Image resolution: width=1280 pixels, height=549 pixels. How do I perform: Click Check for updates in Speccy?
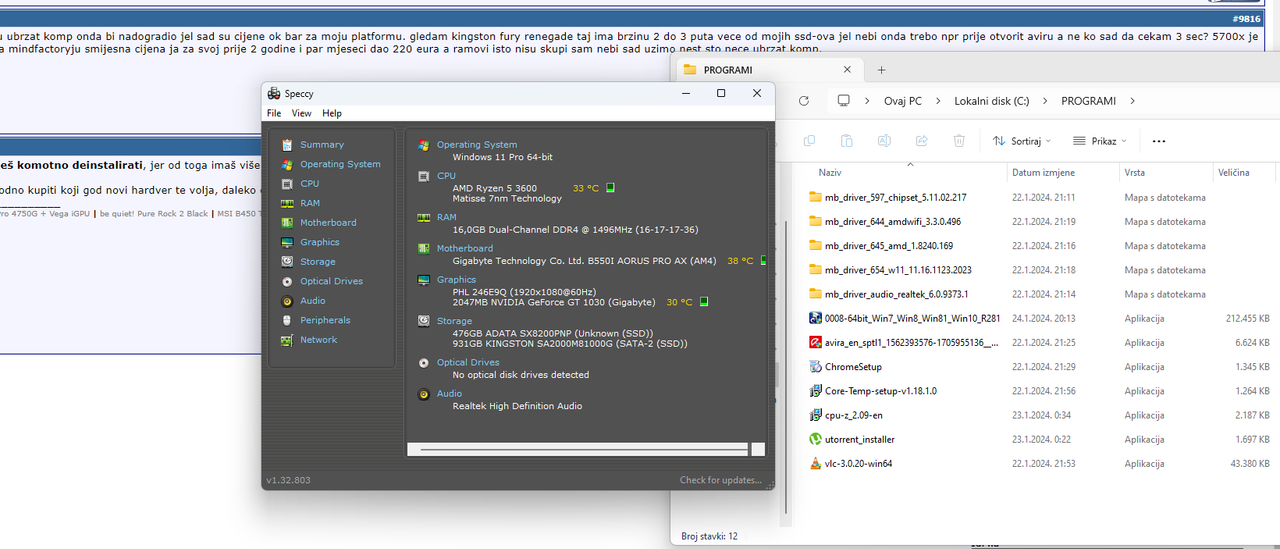click(x=721, y=480)
